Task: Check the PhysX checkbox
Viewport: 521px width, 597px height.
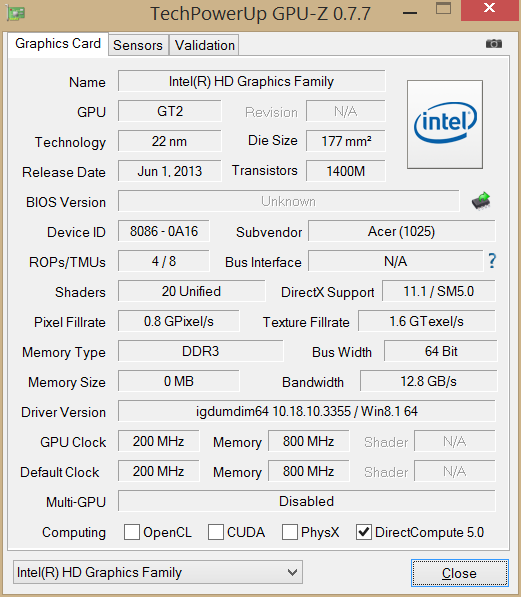Action: point(290,532)
